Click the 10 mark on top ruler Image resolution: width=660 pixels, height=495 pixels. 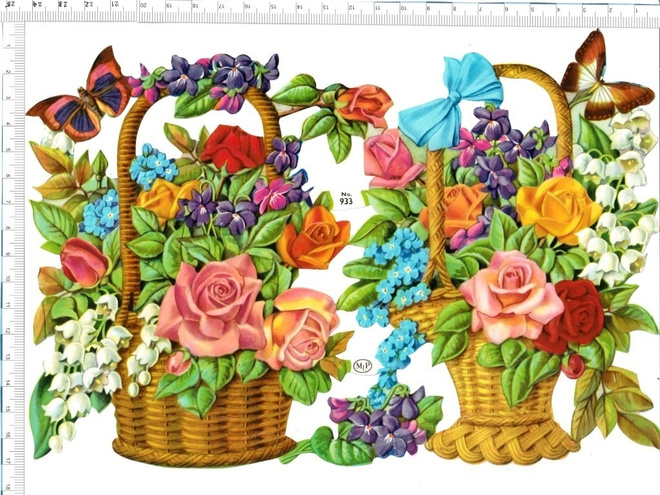tap(403, 7)
